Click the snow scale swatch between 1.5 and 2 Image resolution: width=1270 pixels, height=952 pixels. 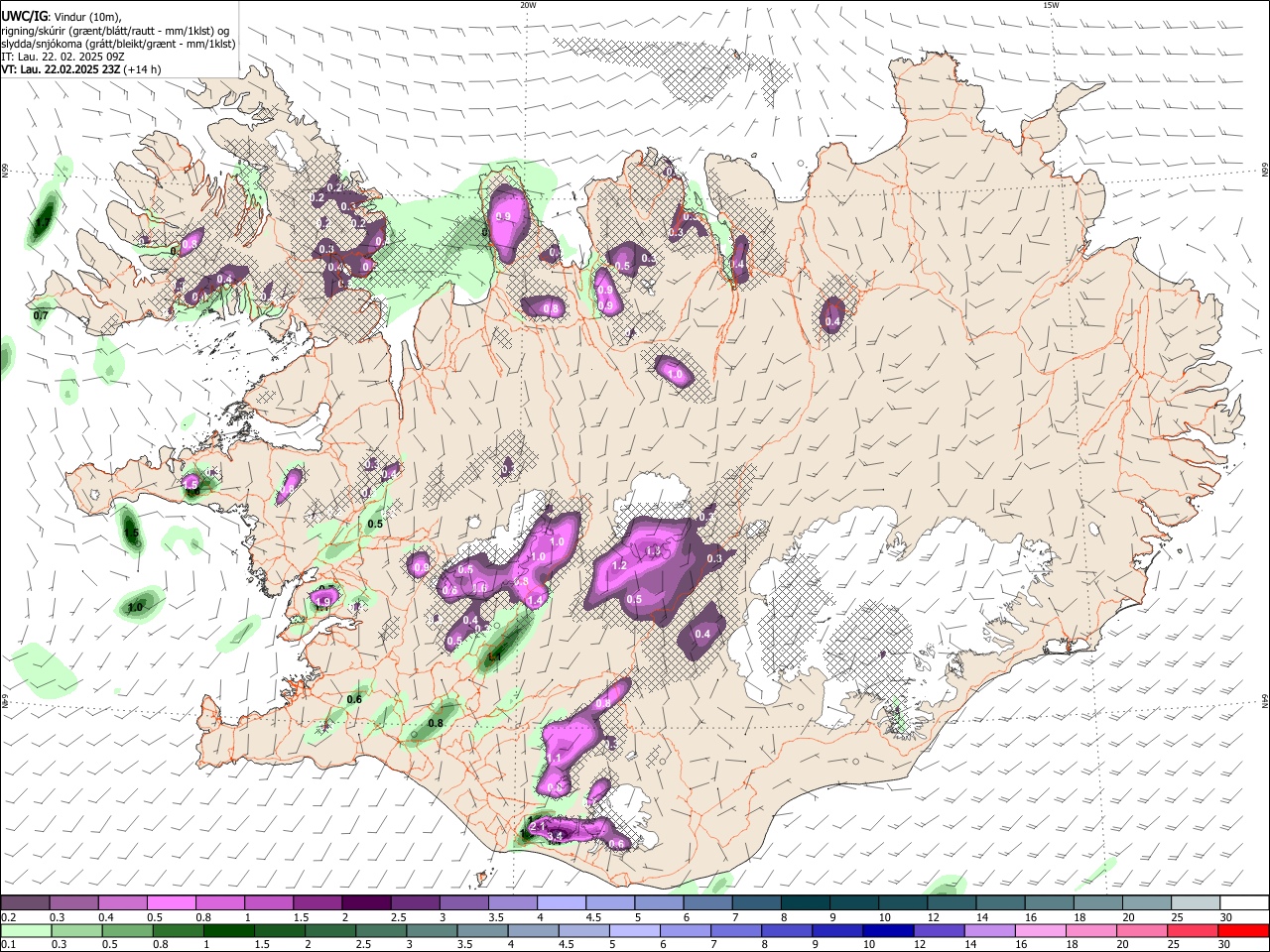[317, 902]
